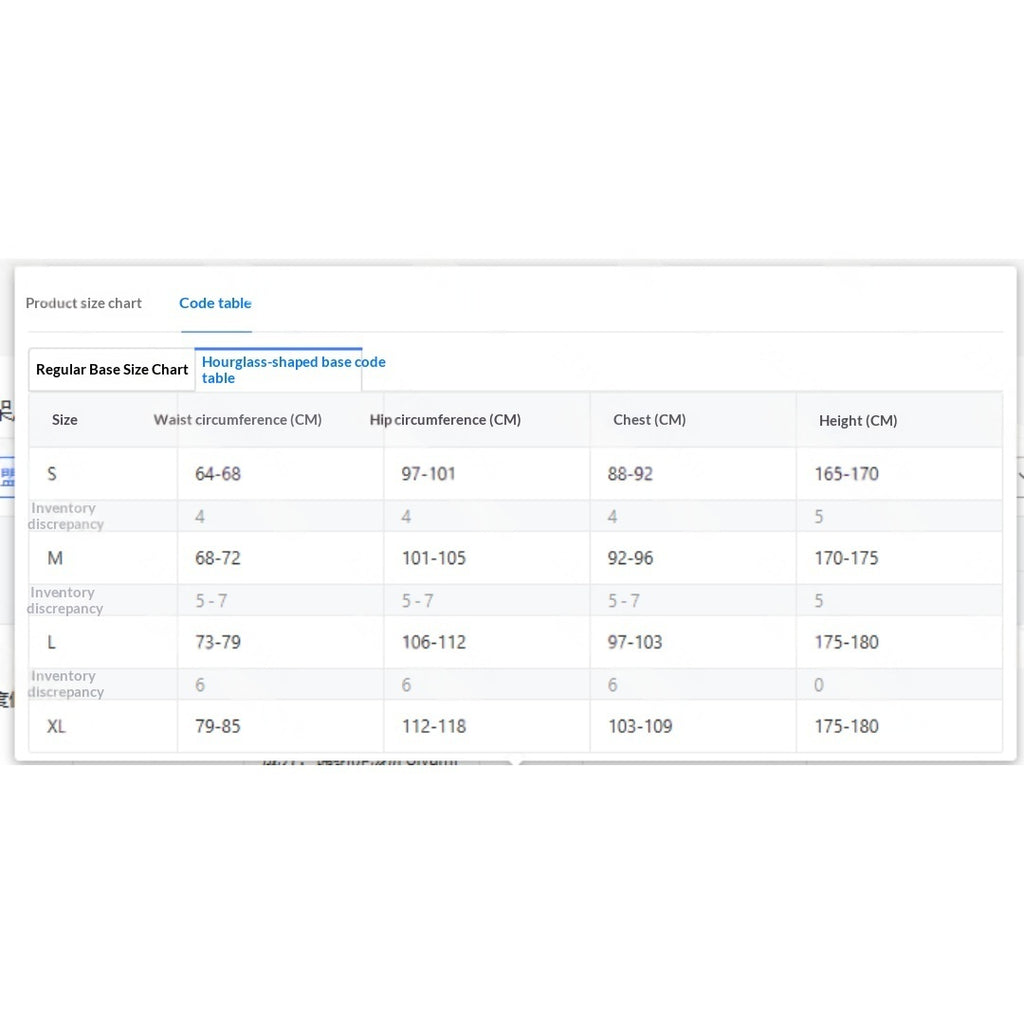
Task: Click the 64-68 waist cell
Action: (x=217, y=474)
